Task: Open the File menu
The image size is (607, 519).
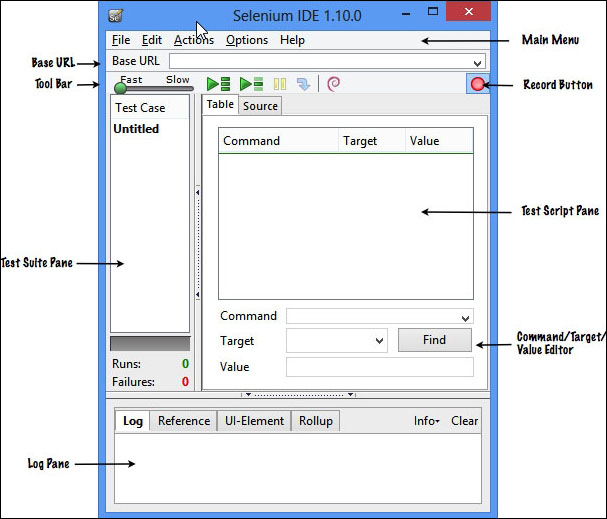Action: coord(121,40)
